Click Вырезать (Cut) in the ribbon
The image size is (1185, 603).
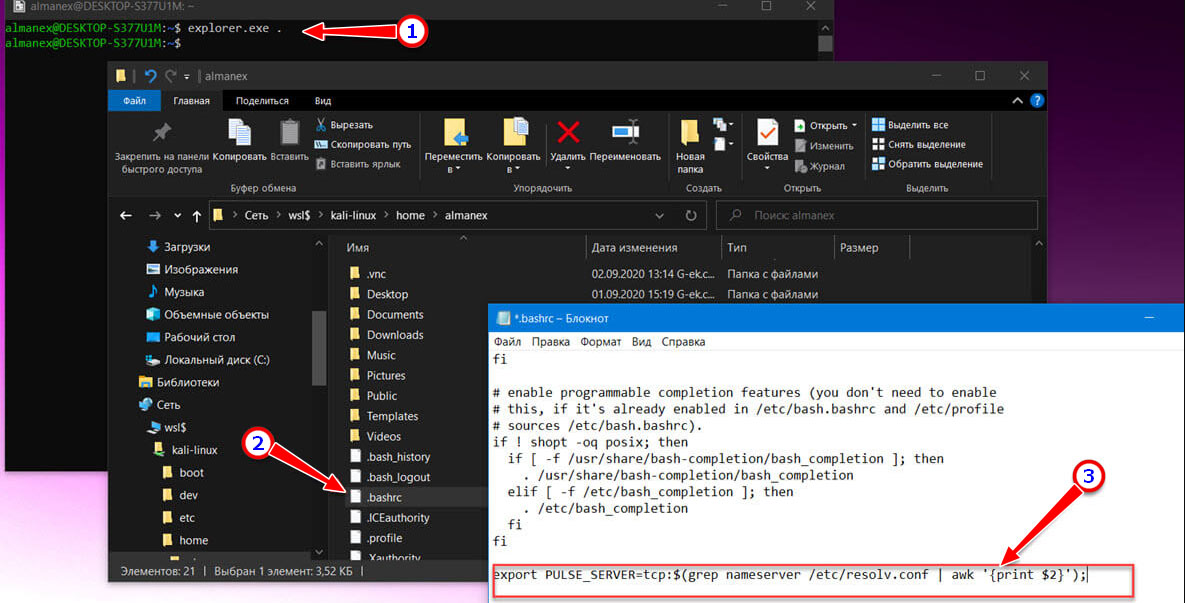coord(344,125)
